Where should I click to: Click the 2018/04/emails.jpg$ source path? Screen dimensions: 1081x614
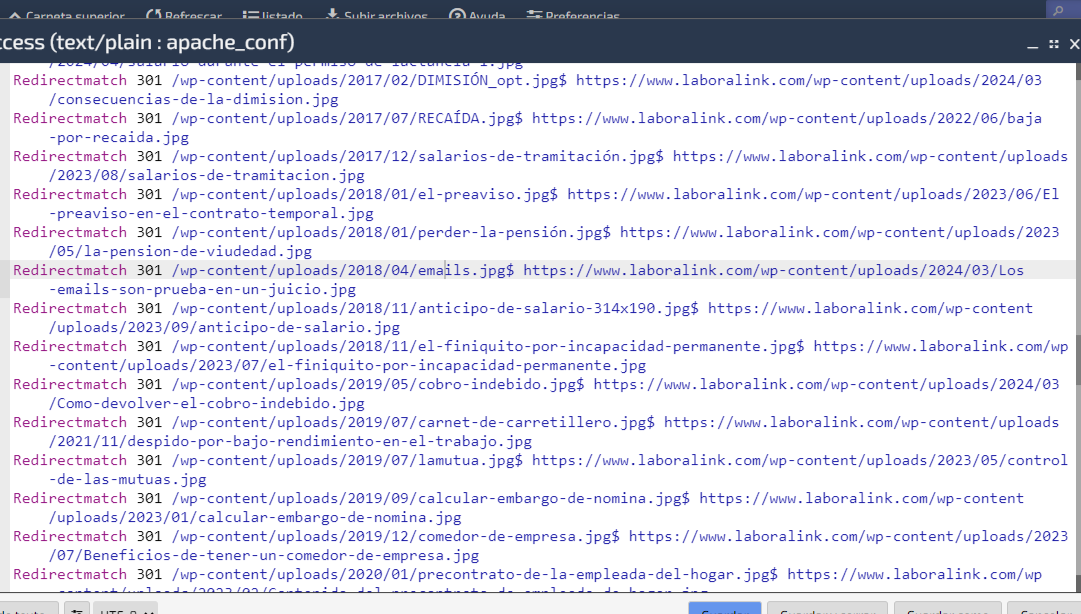point(343,270)
